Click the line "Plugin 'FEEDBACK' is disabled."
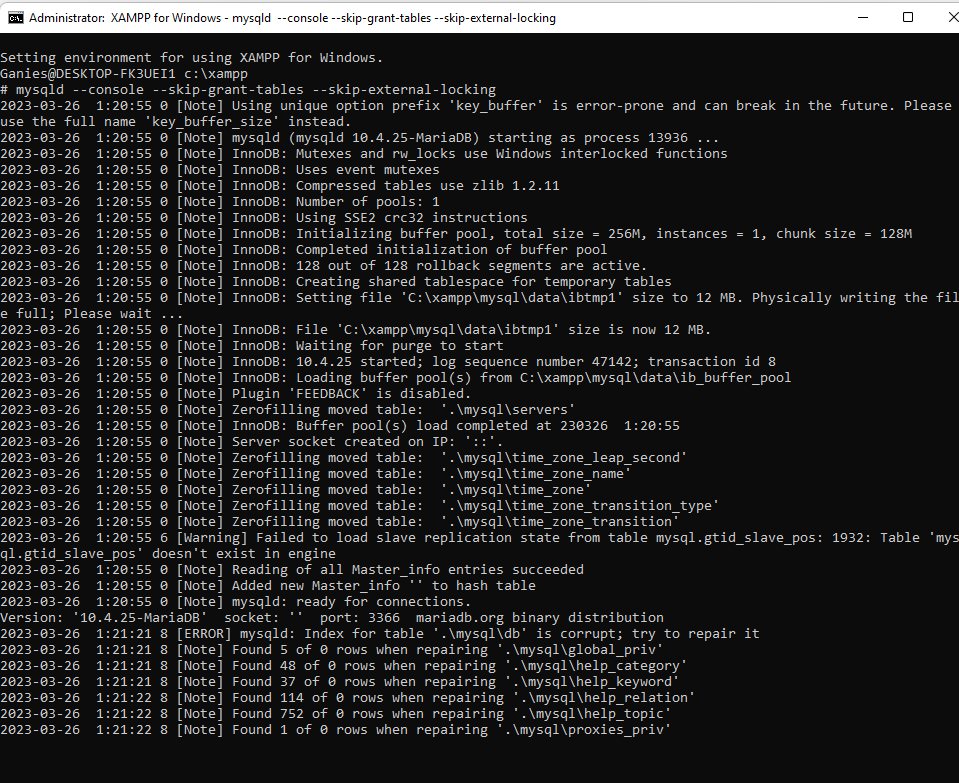The width and height of the screenshot is (959, 783). coord(235,393)
